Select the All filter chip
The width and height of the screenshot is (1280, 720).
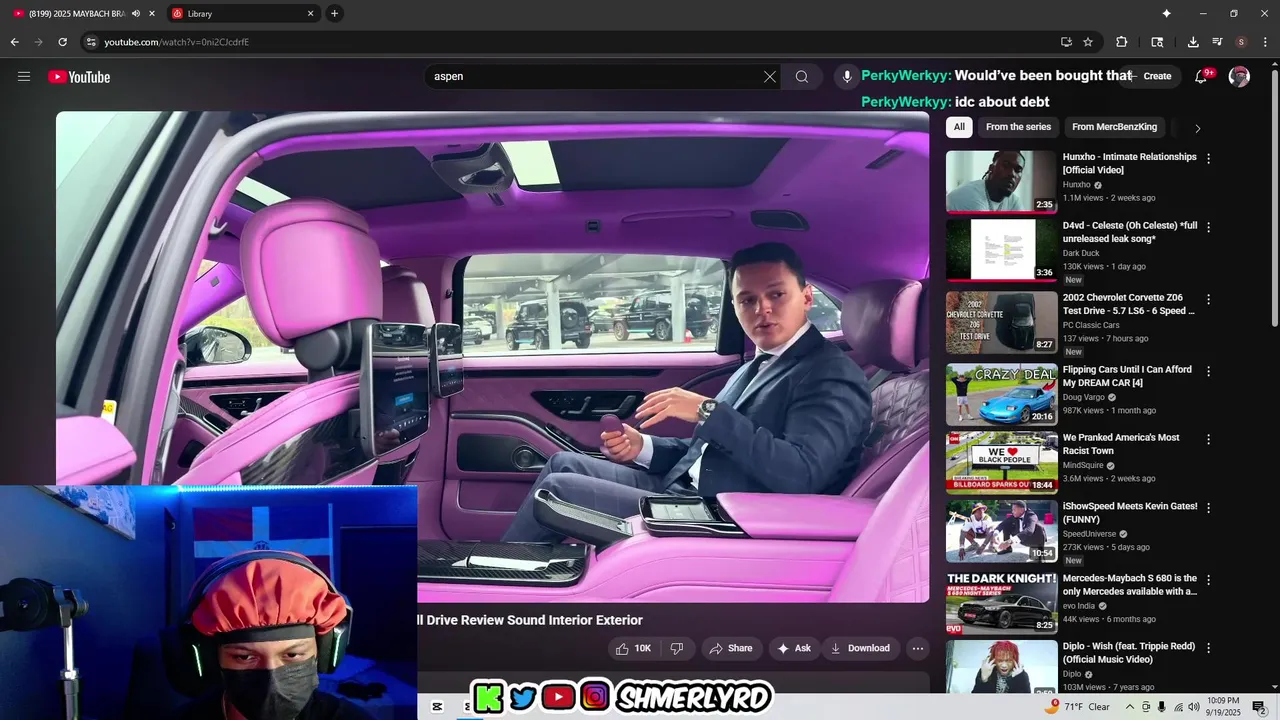point(959,127)
